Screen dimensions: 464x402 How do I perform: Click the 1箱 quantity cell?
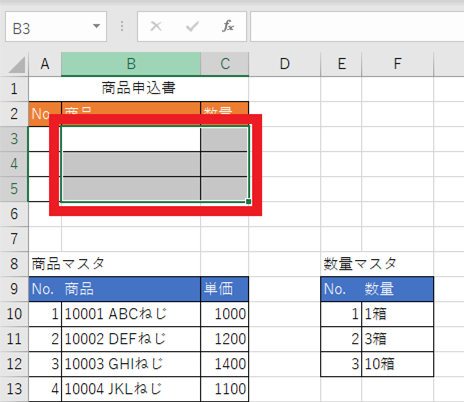coord(397,314)
